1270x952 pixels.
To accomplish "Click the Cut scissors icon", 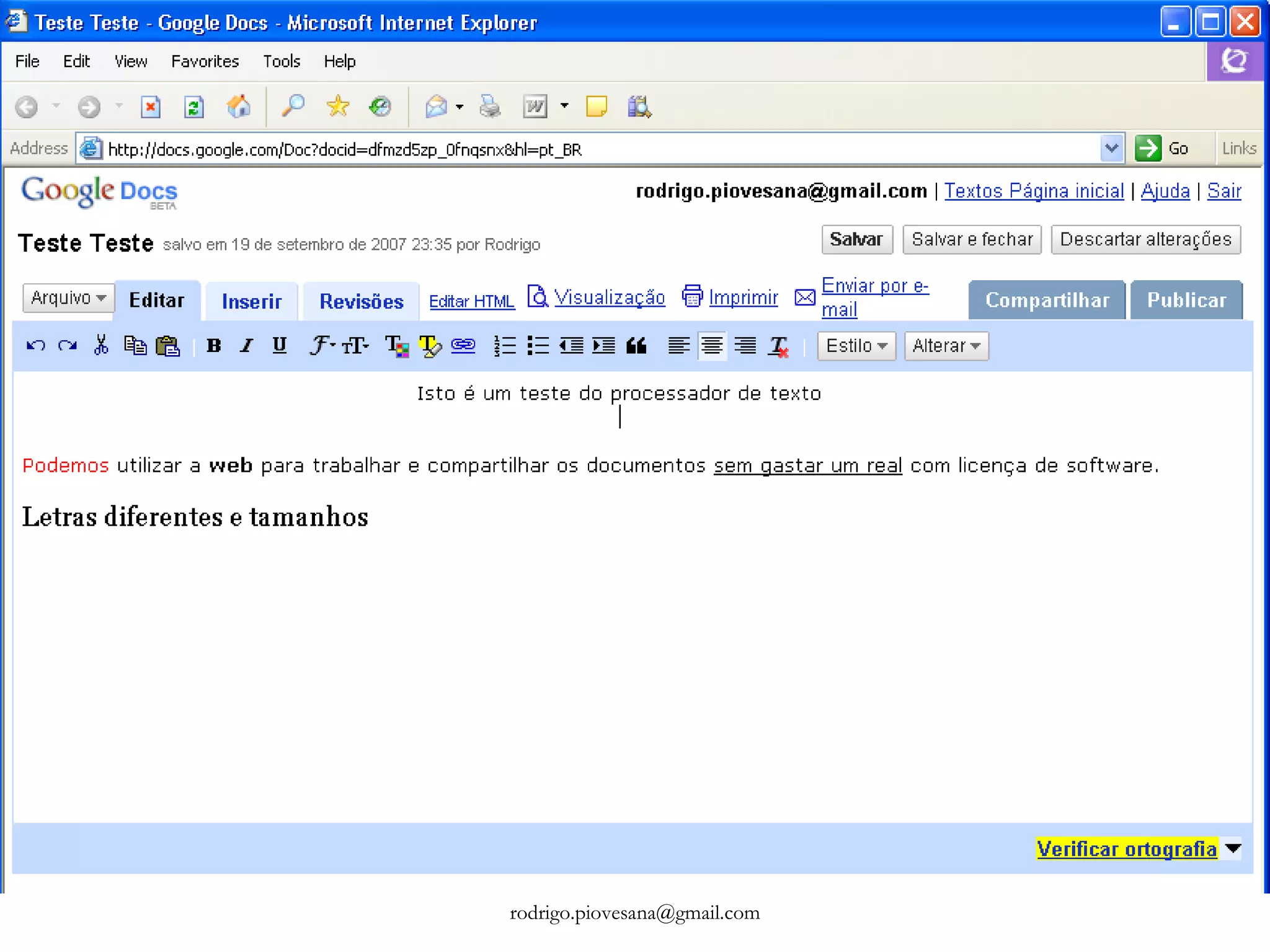I will tap(101, 345).
